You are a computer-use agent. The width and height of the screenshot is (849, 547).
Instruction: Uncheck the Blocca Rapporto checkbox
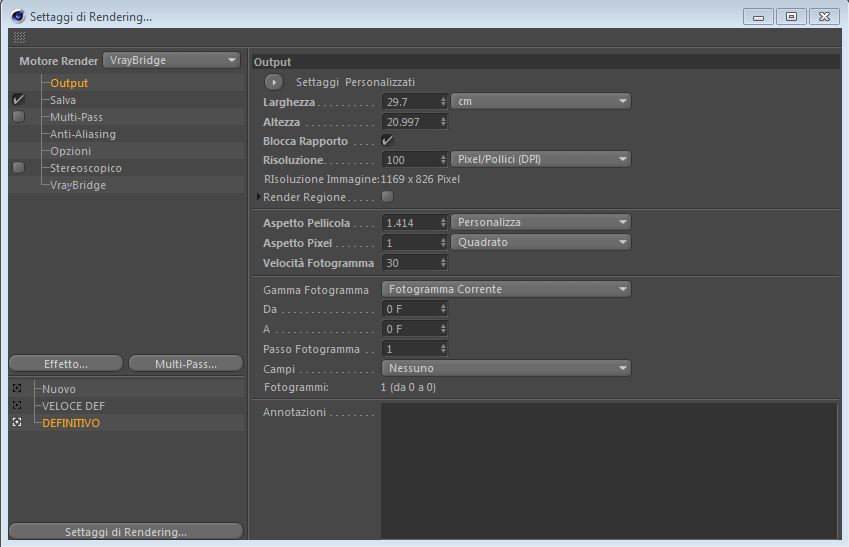coord(387,140)
